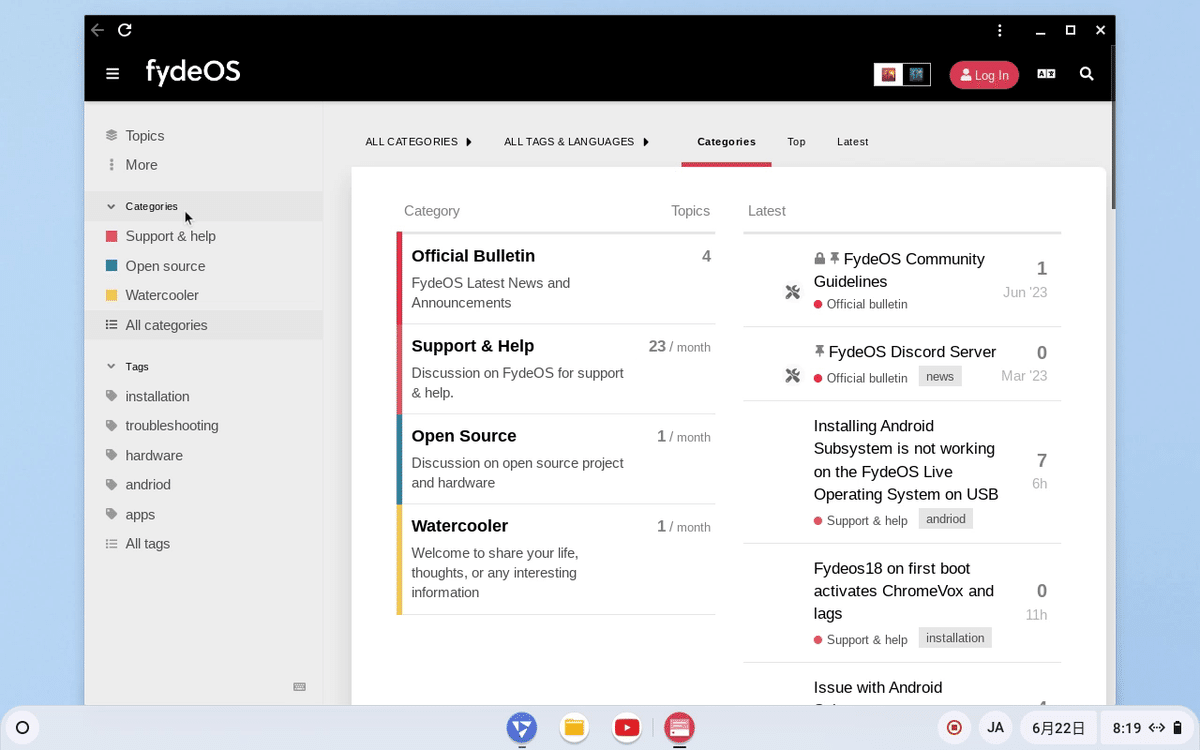The image size is (1200, 750).
Task: Switch to the Latest tab
Action: tap(852, 141)
